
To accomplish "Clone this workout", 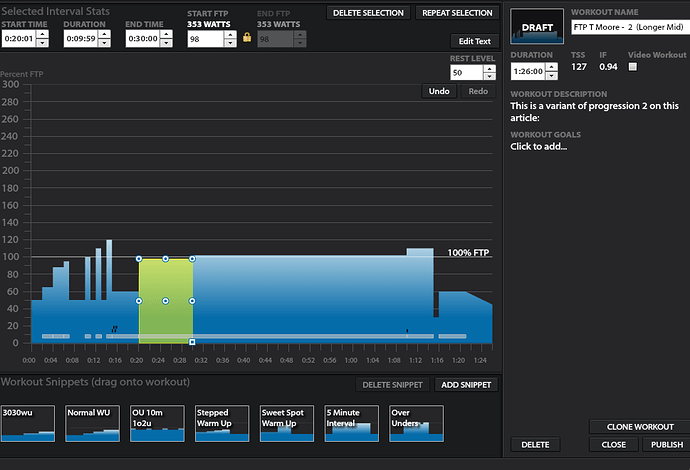I will pyautogui.click(x=640, y=427).
